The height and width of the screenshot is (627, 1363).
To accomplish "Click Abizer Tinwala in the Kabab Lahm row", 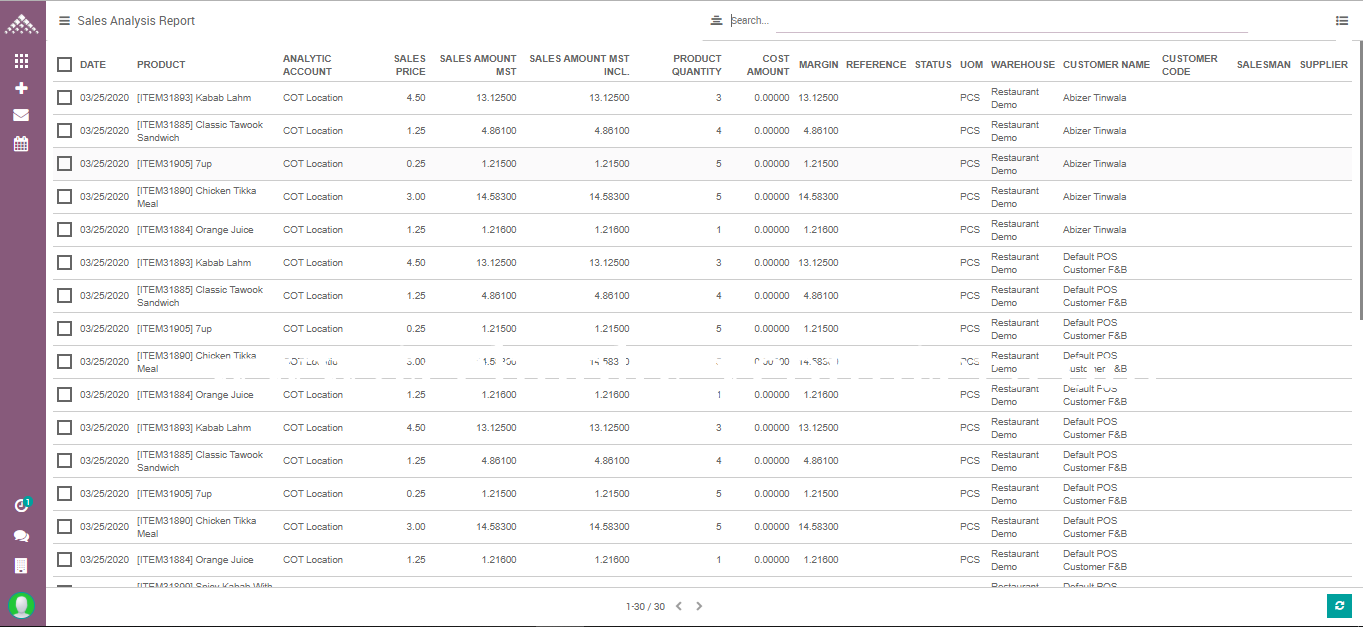I will click(1094, 98).
